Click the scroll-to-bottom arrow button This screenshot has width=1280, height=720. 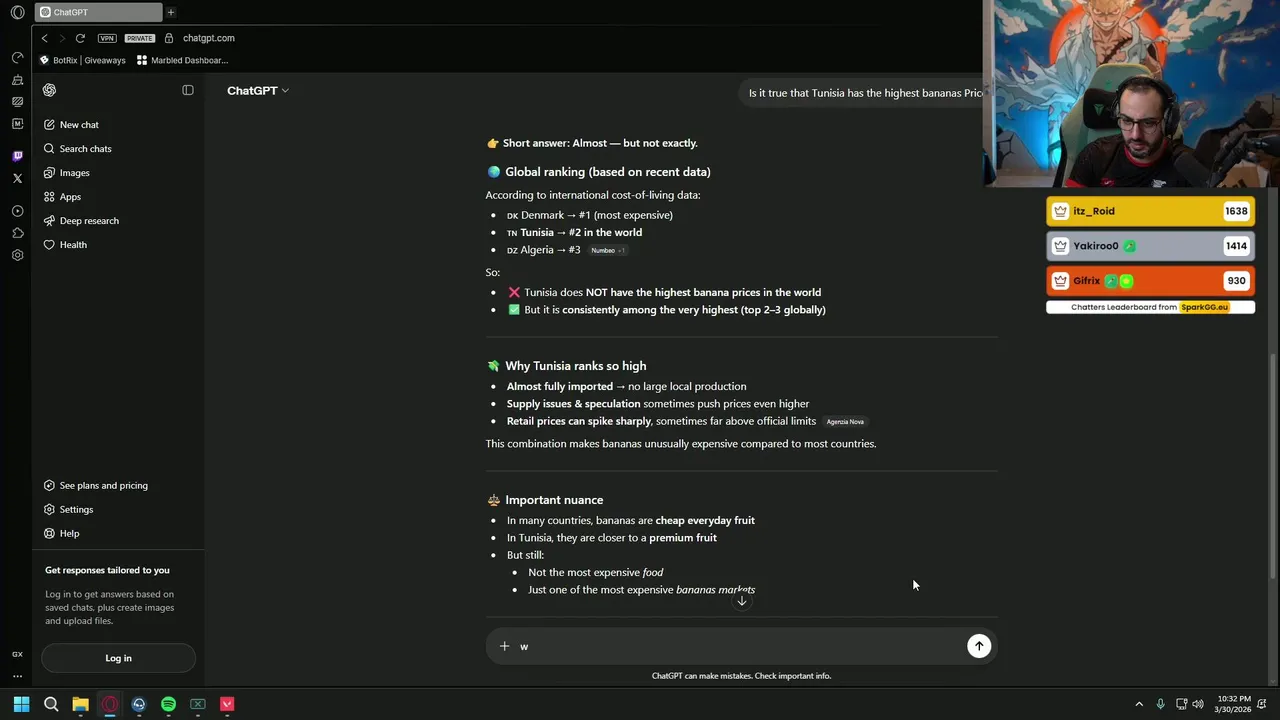click(x=741, y=601)
